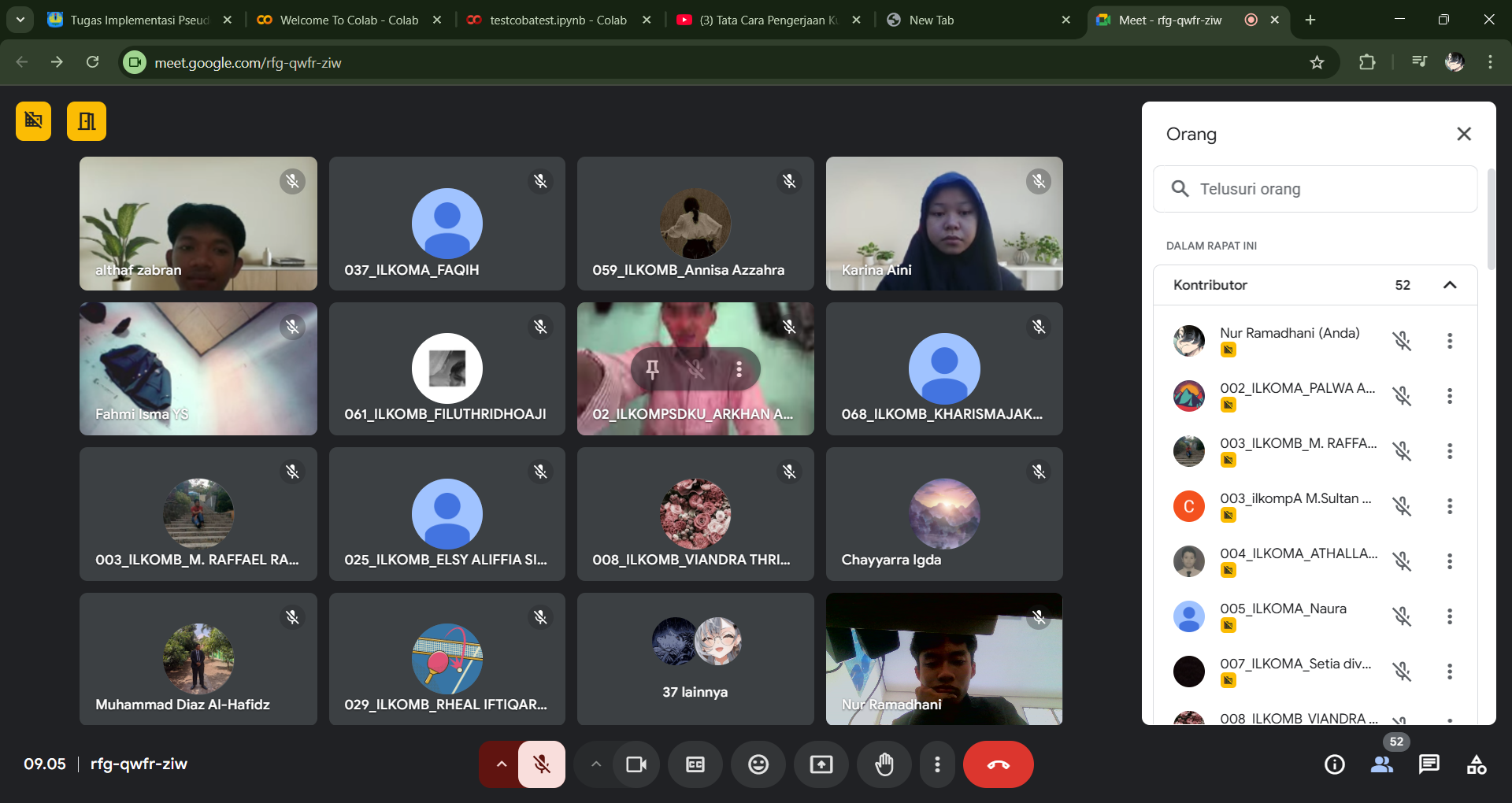Open the activities shapes icon
This screenshot has height=803, width=1512.
click(1477, 764)
